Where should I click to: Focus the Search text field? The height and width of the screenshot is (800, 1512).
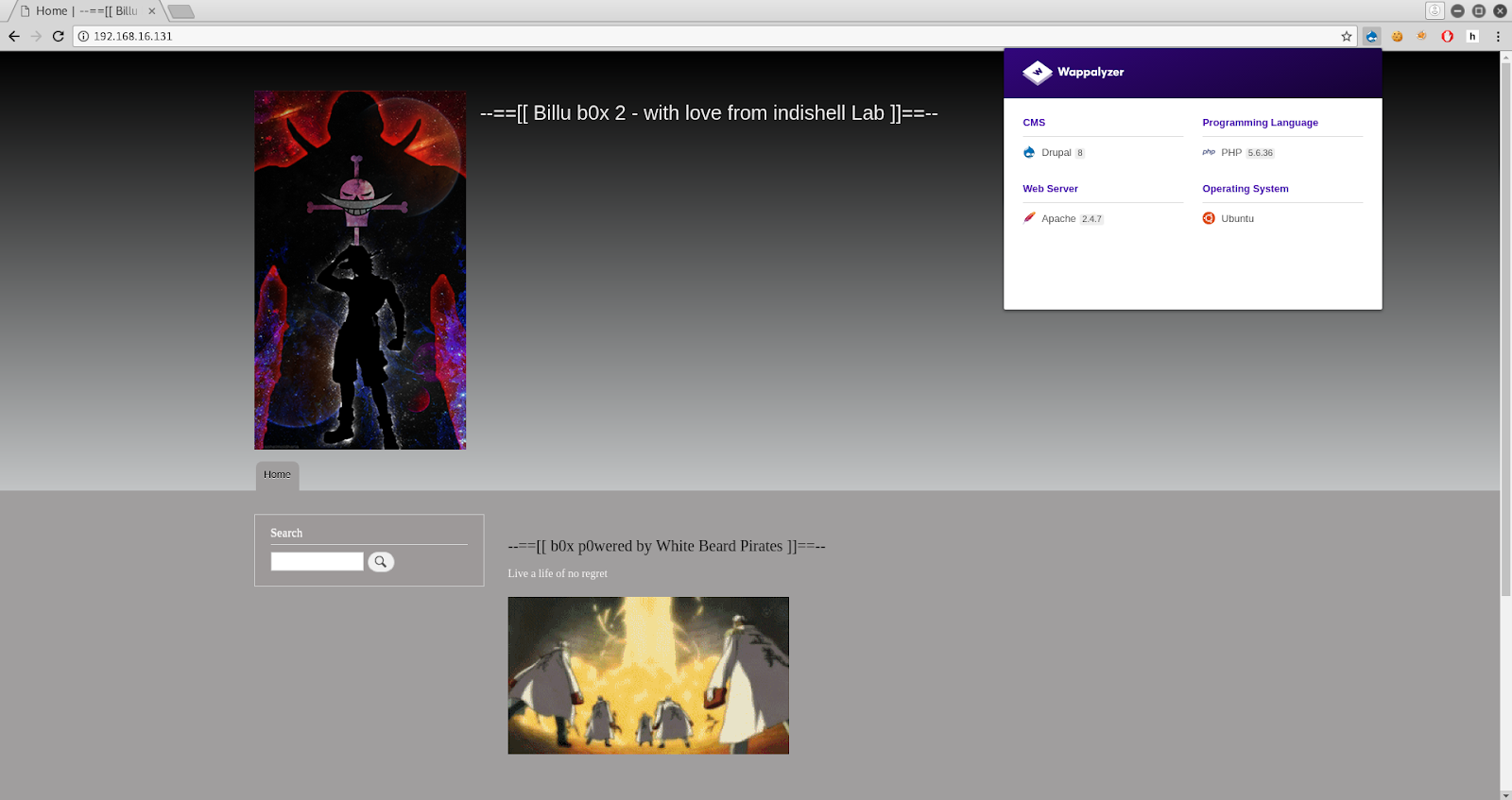tap(317, 562)
